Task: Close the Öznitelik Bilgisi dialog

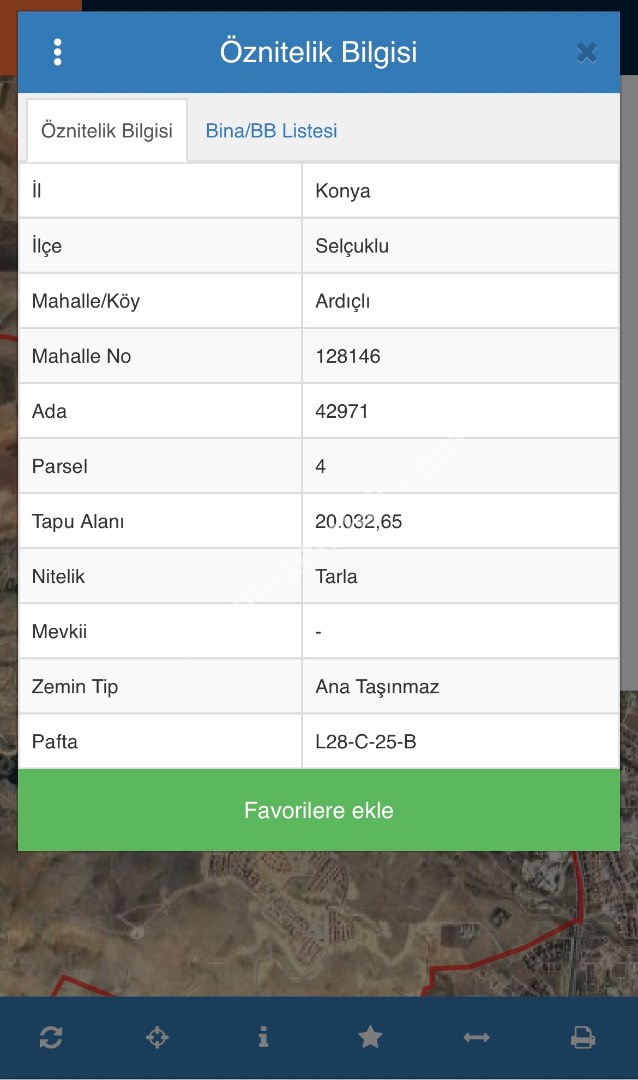Action: pyautogui.click(x=587, y=52)
